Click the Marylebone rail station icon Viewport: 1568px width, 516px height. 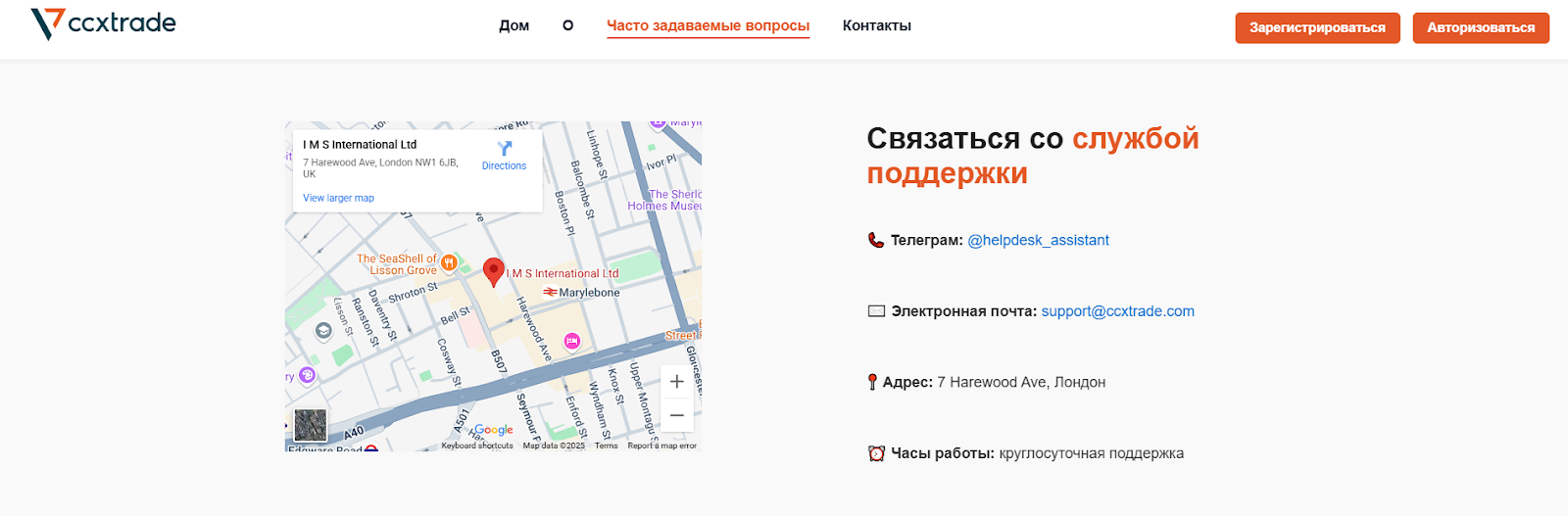[x=550, y=292]
